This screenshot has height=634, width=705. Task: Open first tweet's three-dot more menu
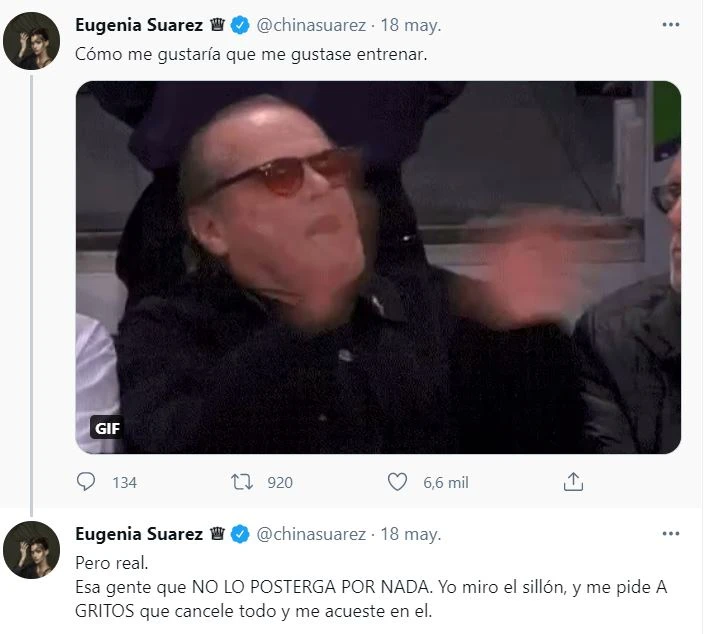671,25
